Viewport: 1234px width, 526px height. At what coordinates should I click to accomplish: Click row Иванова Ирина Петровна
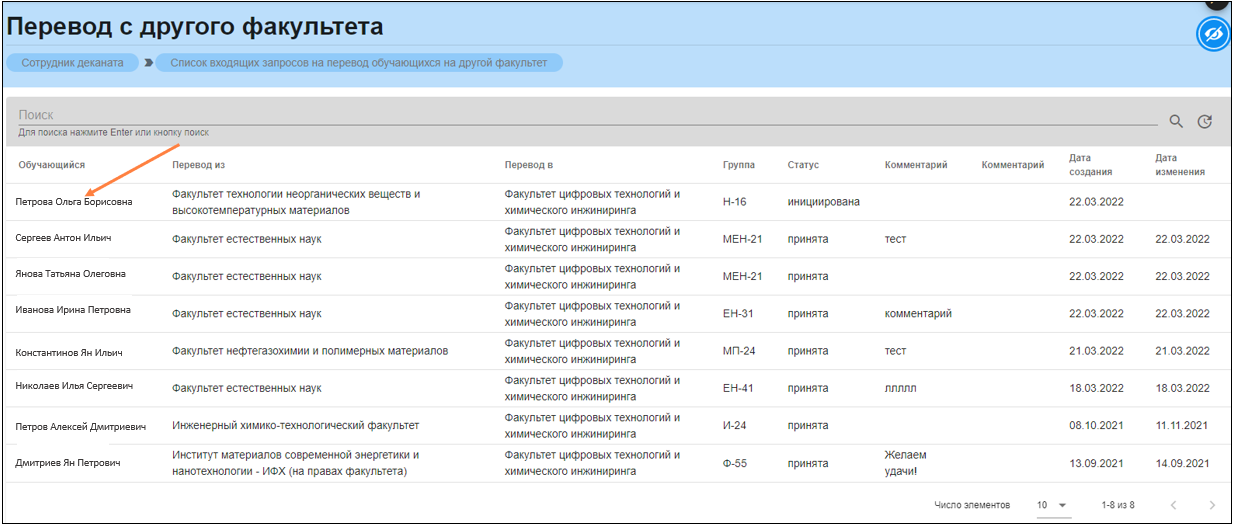click(73, 311)
